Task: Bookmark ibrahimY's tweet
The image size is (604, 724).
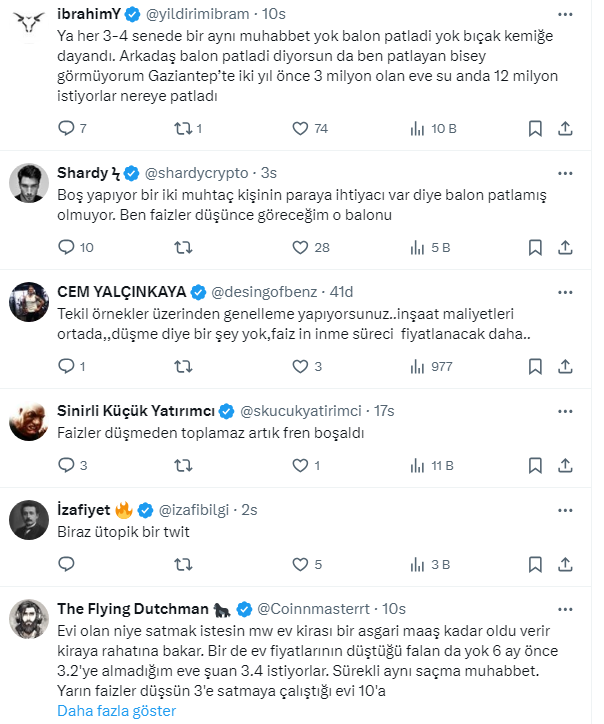Action: point(535,128)
